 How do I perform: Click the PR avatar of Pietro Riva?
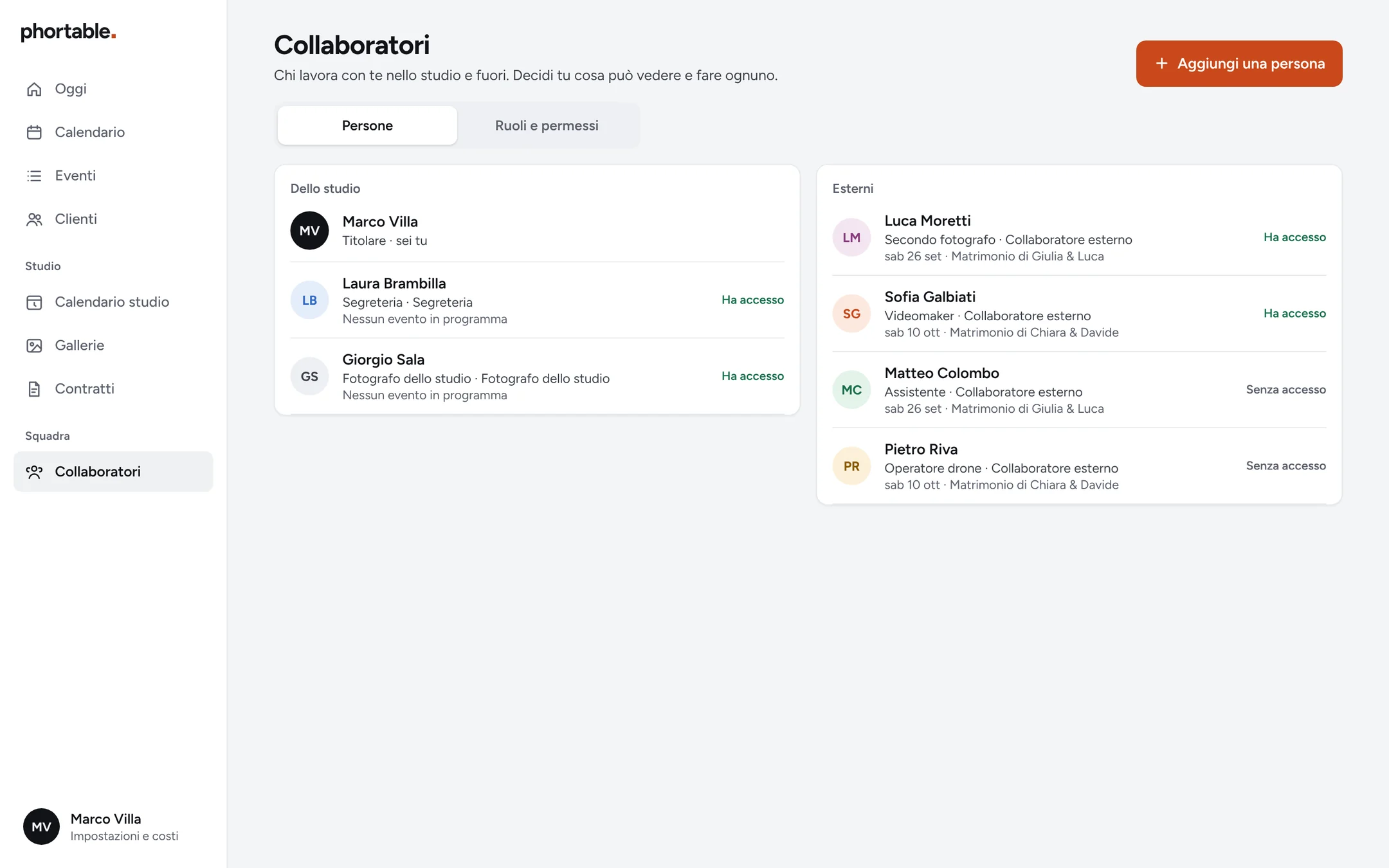click(851, 466)
